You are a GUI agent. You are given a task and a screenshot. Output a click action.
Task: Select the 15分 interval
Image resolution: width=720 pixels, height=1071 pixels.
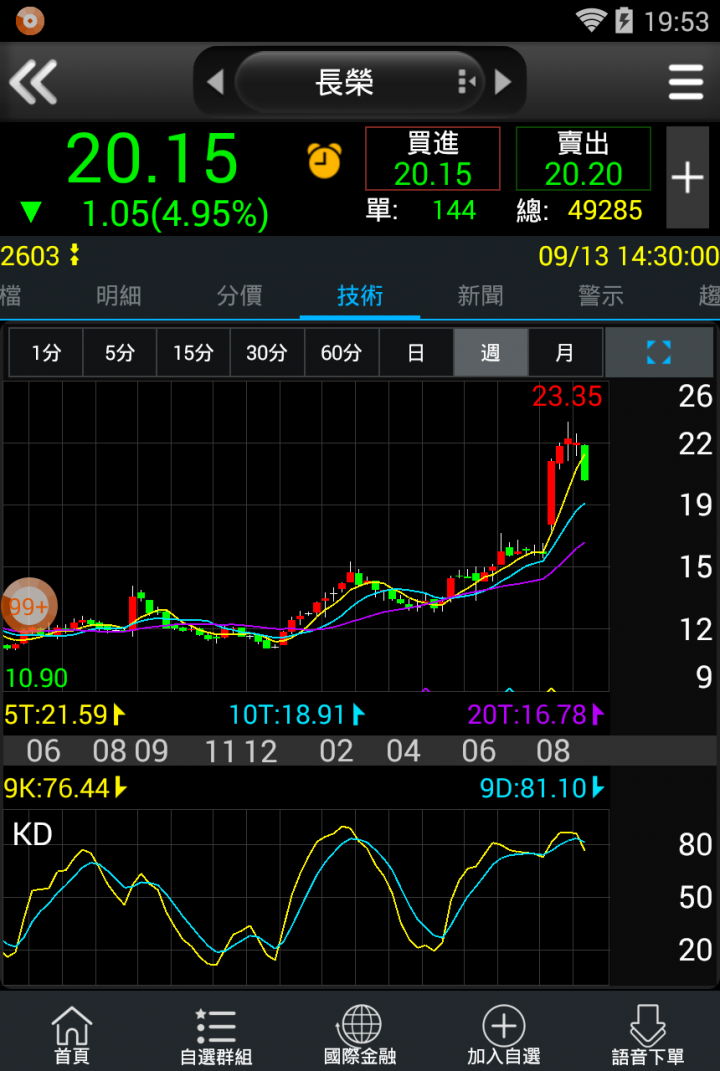pos(193,352)
